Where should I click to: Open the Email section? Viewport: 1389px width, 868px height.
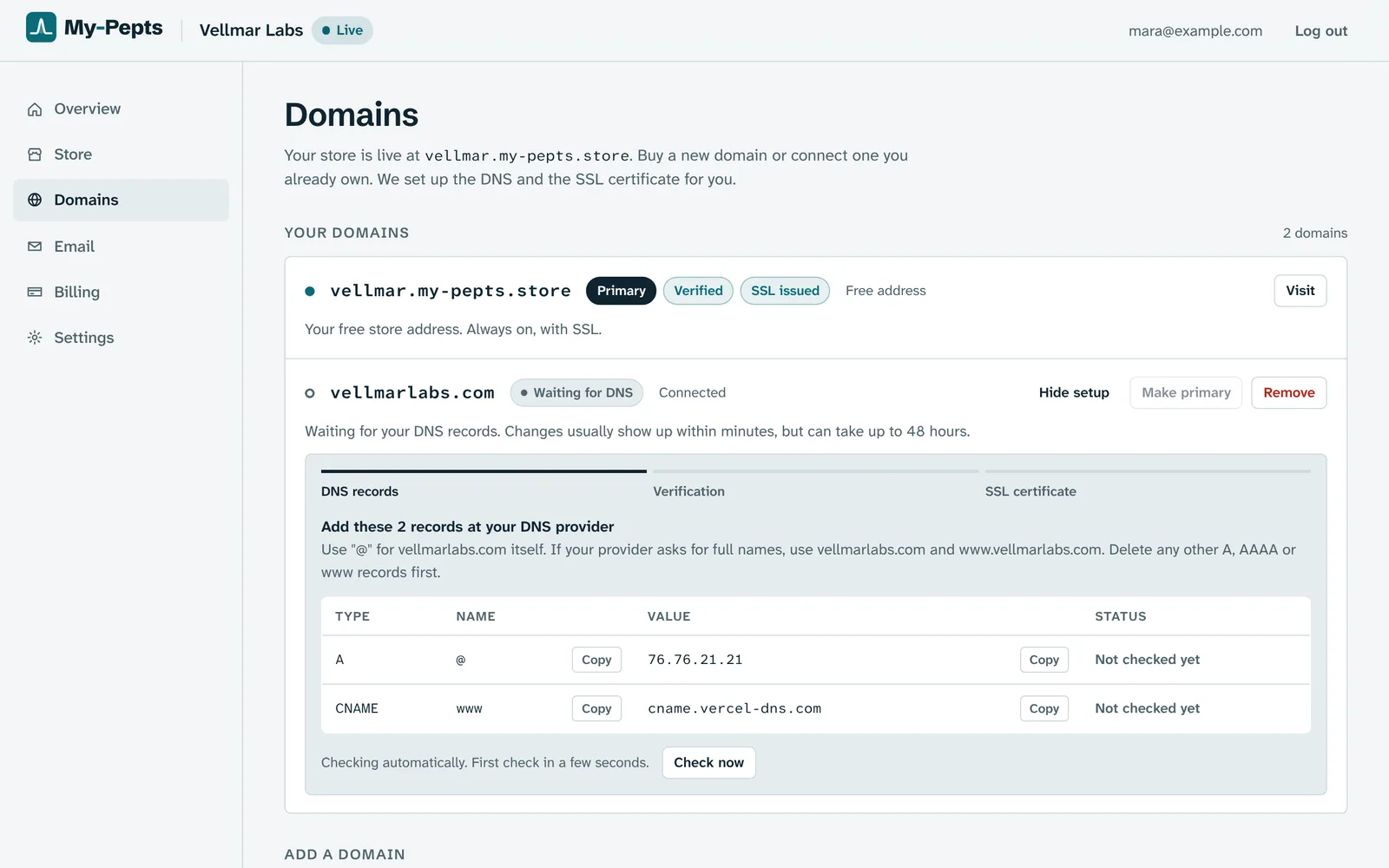[121, 247]
